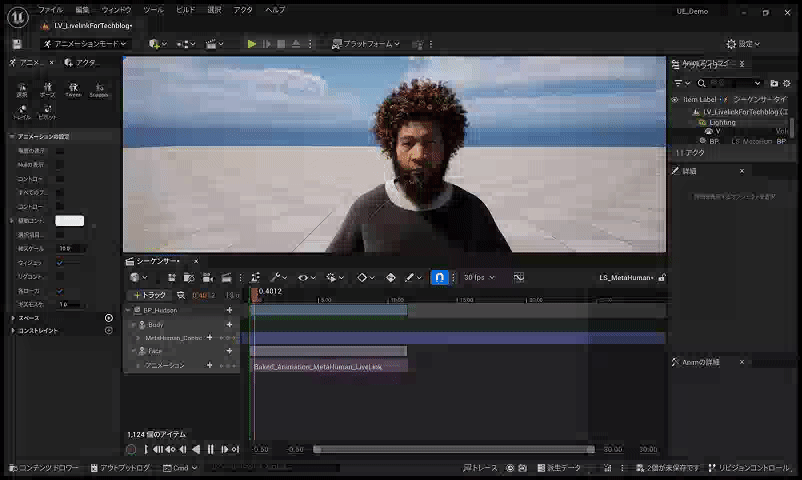Click the green Play in editor button

[251, 44]
